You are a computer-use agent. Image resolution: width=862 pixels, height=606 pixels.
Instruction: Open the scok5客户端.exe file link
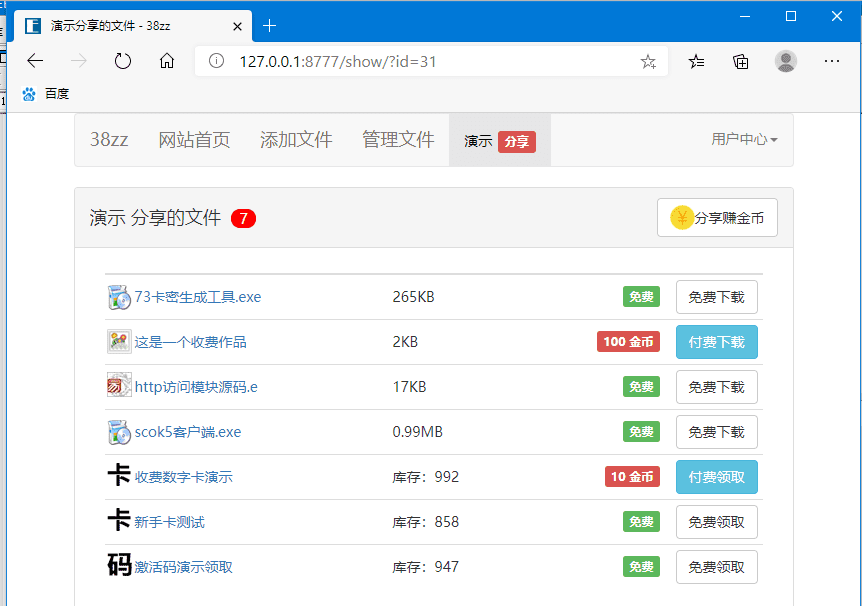pyautogui.click(x=188, y=432)
